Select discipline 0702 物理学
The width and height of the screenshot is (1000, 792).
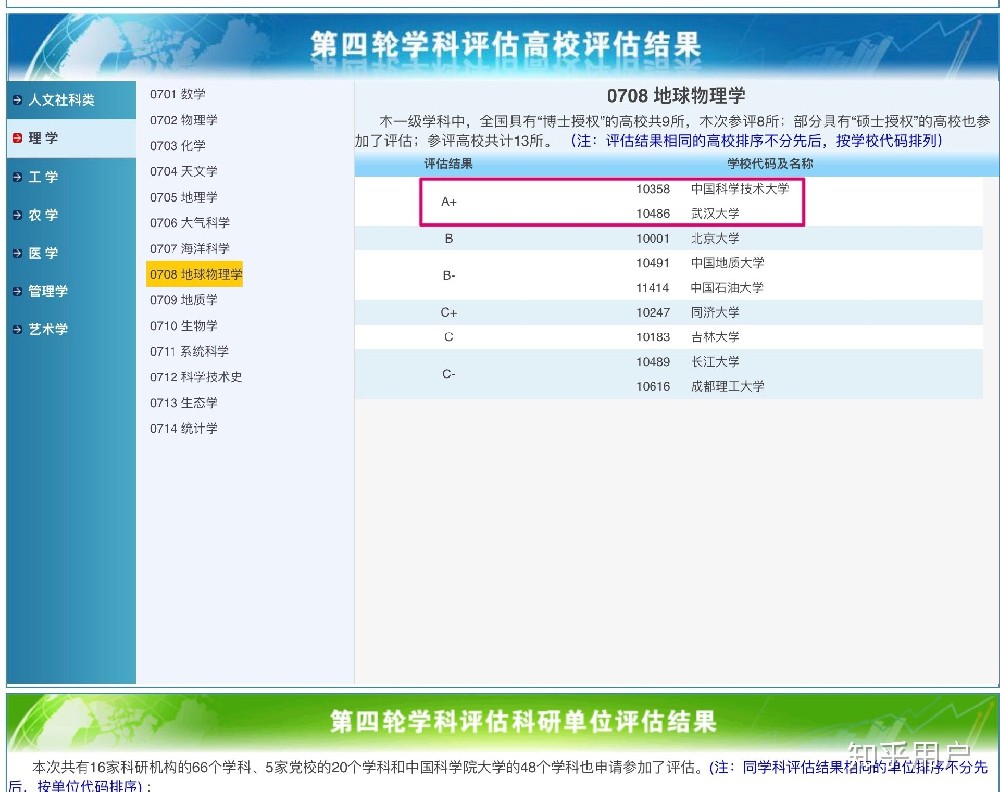coord(184,120)
